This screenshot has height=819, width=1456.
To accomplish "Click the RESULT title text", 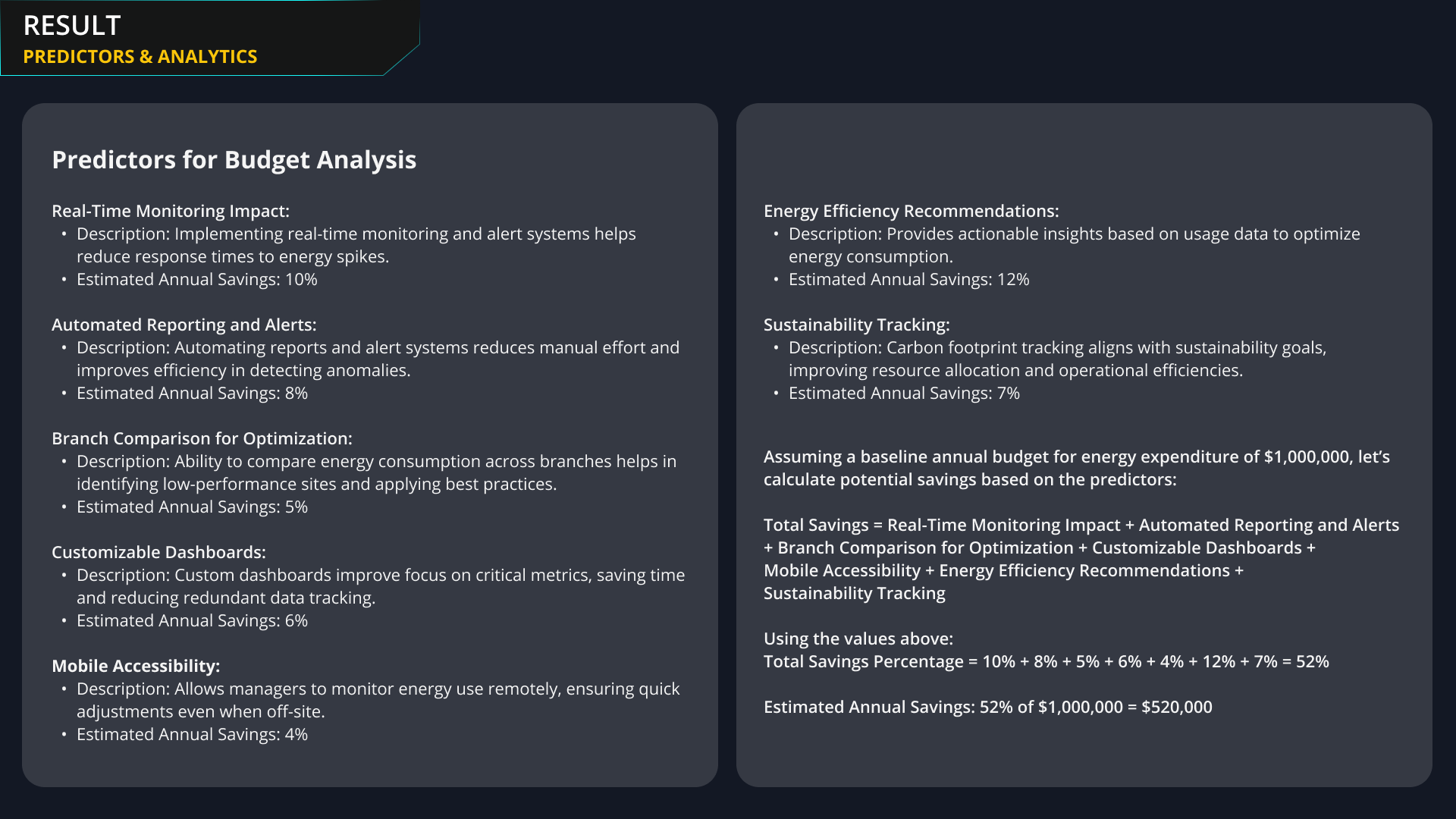I will [72, 26].
